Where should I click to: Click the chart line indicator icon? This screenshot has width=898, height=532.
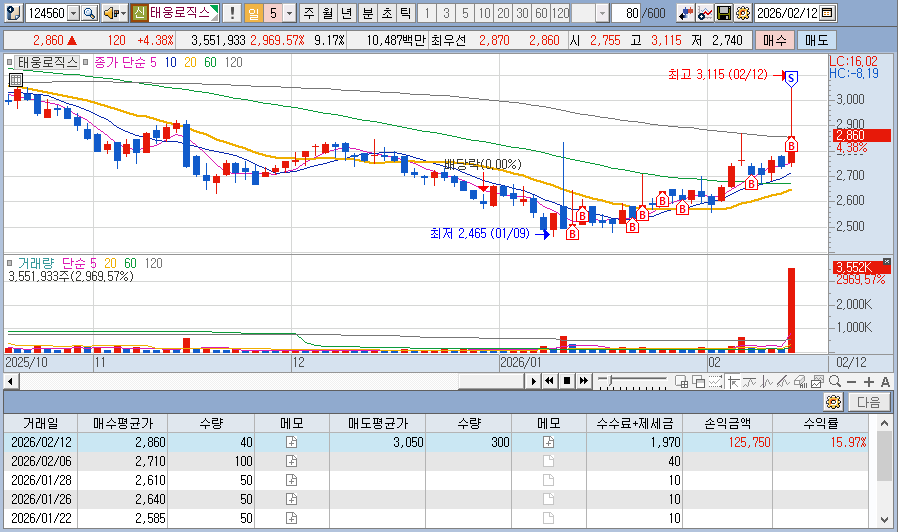click(x=705, y=13)
